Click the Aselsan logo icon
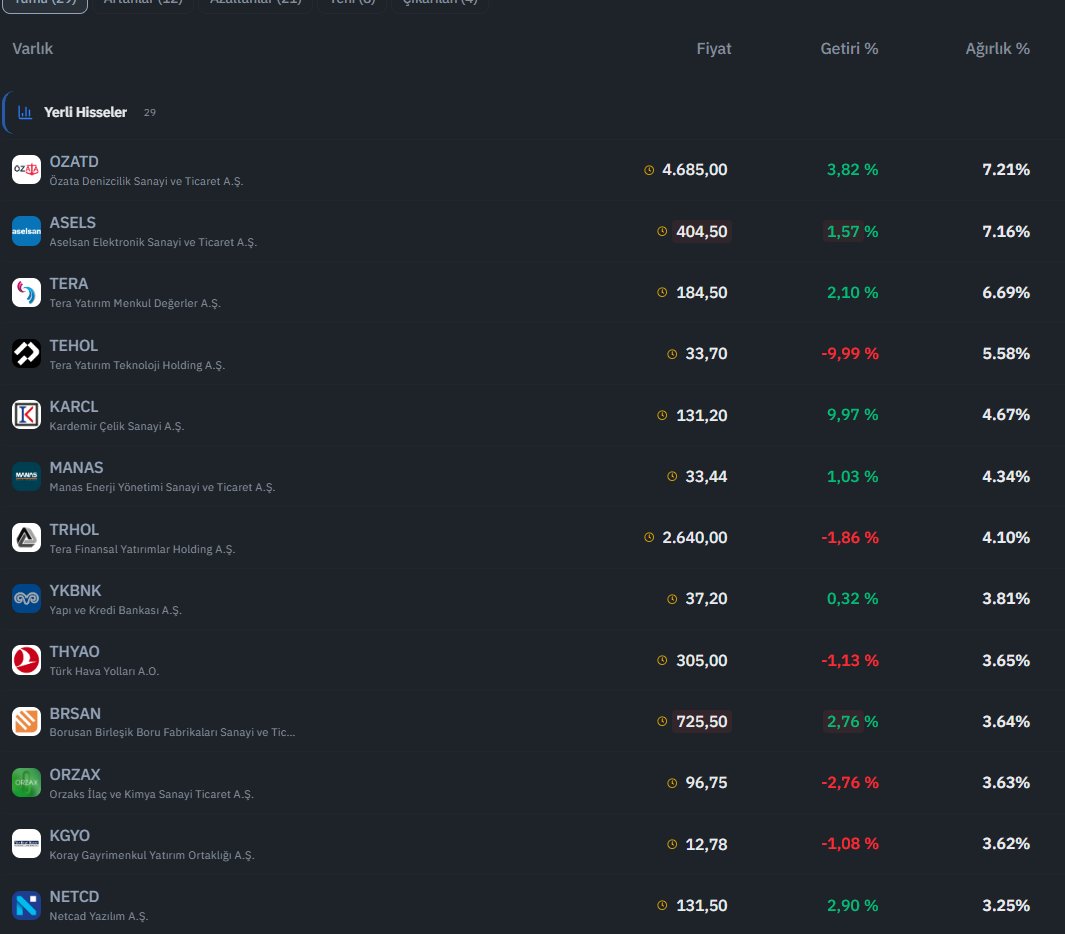 [x=26, y=231]
